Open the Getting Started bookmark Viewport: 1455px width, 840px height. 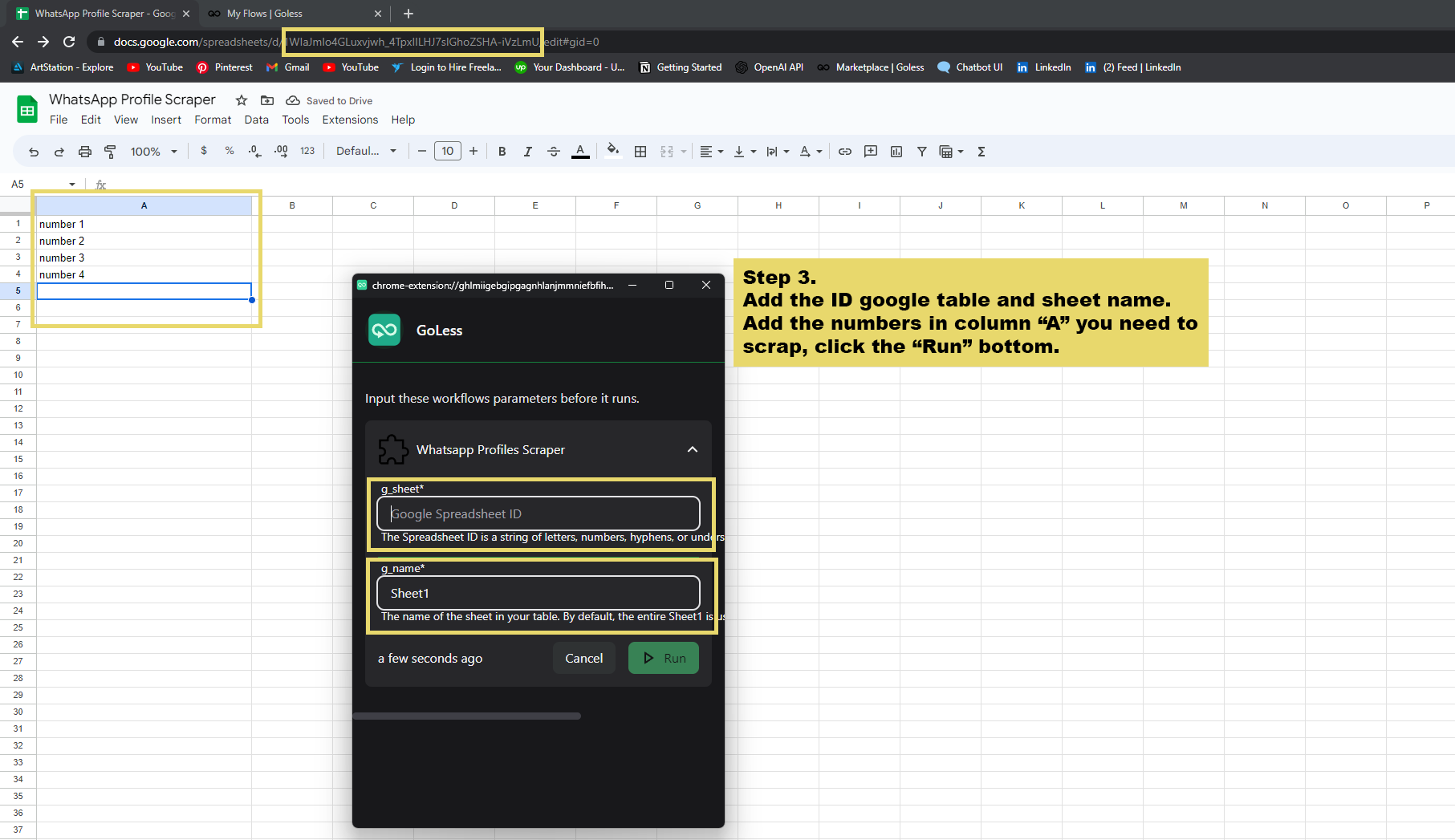[x=681, y=67]
